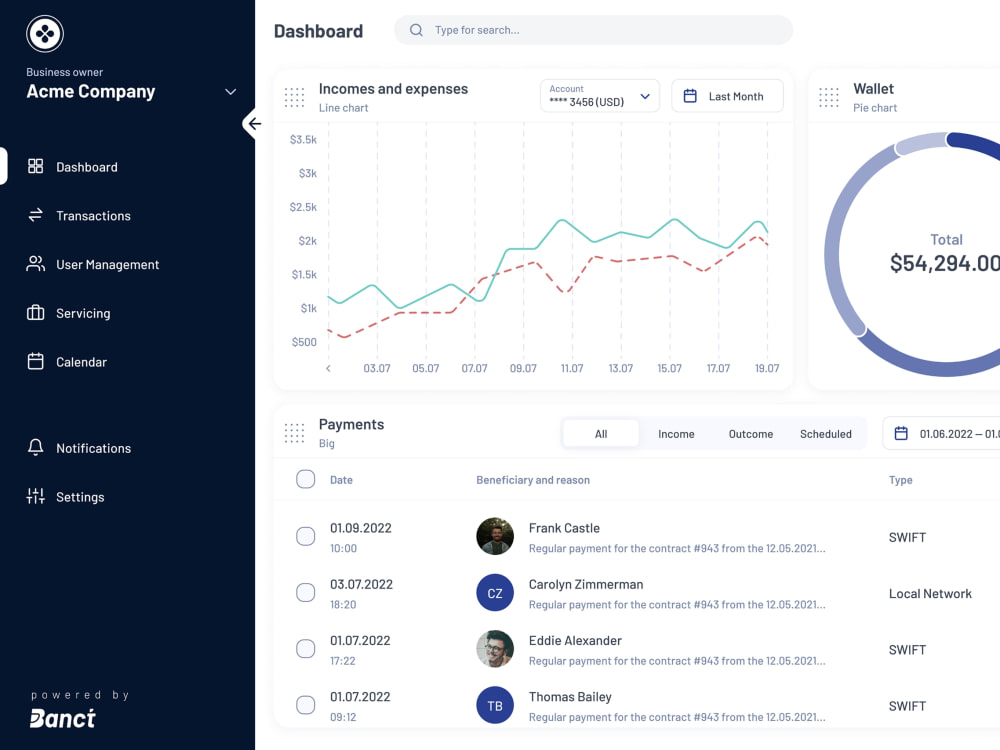Open the 01.06.2022 date range picker

coord(941,434)
